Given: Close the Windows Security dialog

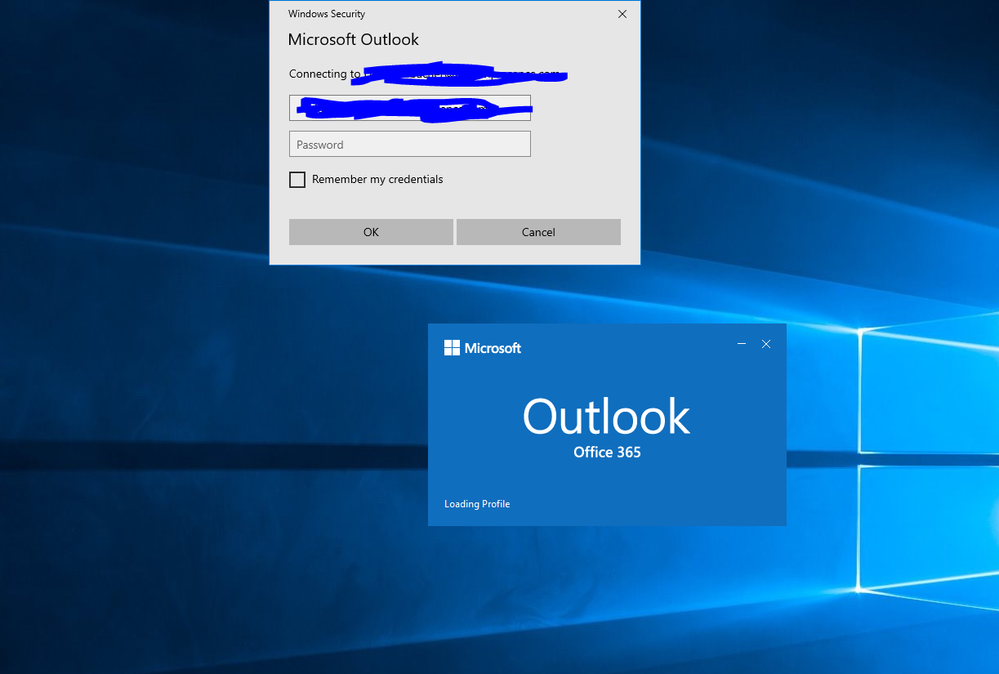Looking at the screenshot, I should [x=622, y=14].
